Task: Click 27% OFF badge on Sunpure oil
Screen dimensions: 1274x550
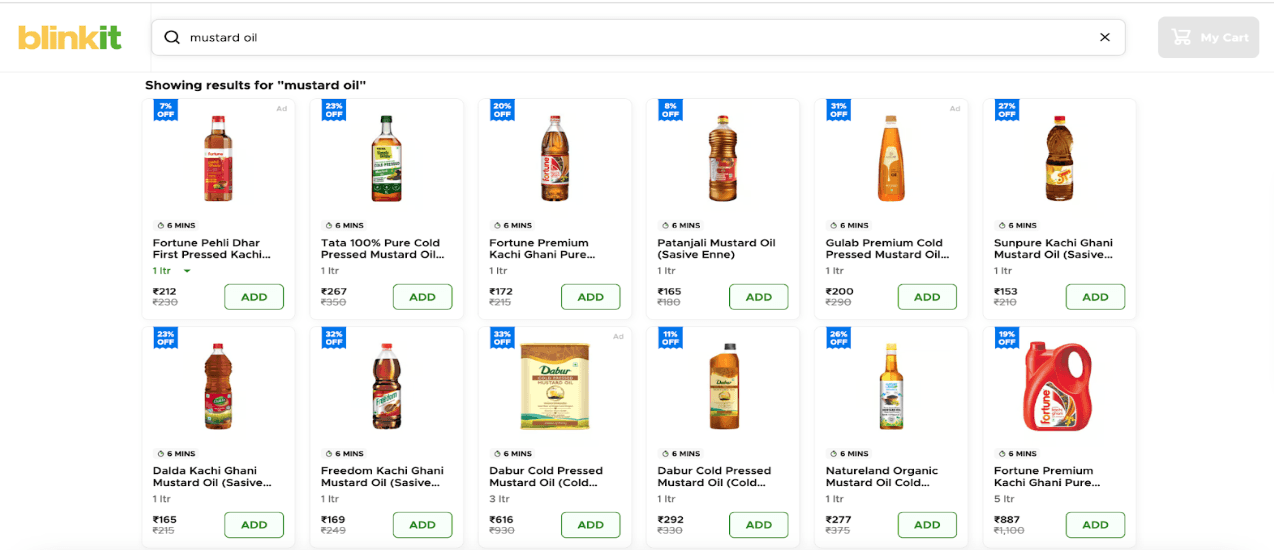Action: click(1006, 109)
